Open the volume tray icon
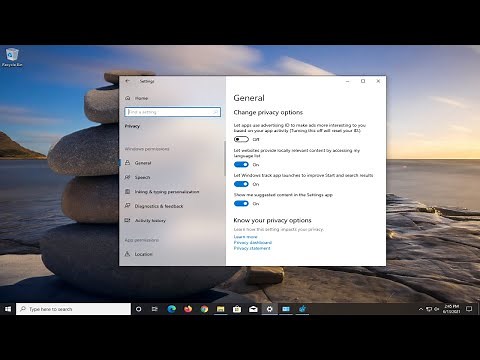The height and width of the screenshot is (360, 480). (437, 309)
